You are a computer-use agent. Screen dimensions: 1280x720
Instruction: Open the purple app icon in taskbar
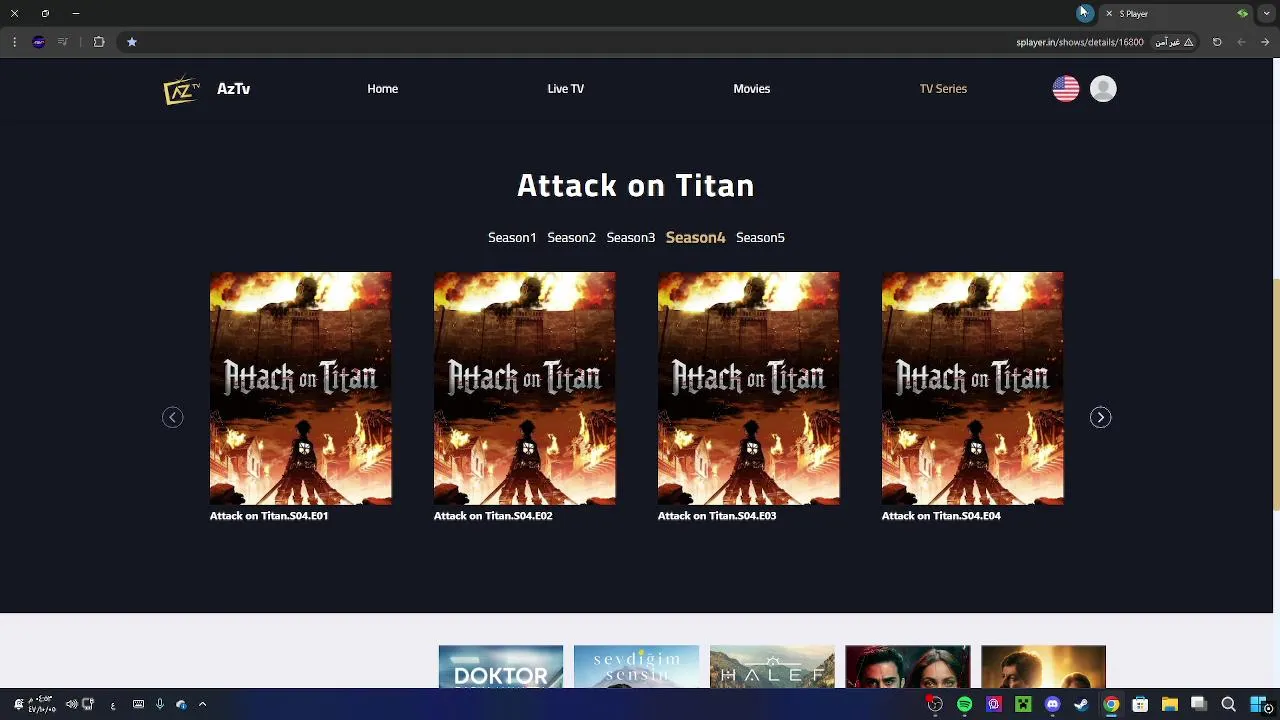993,705
